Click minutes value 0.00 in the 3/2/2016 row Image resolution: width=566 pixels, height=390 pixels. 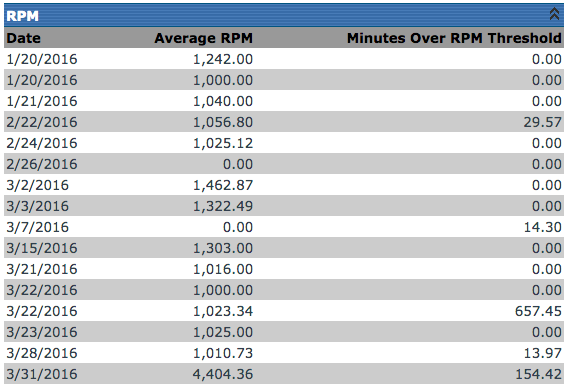547,185
